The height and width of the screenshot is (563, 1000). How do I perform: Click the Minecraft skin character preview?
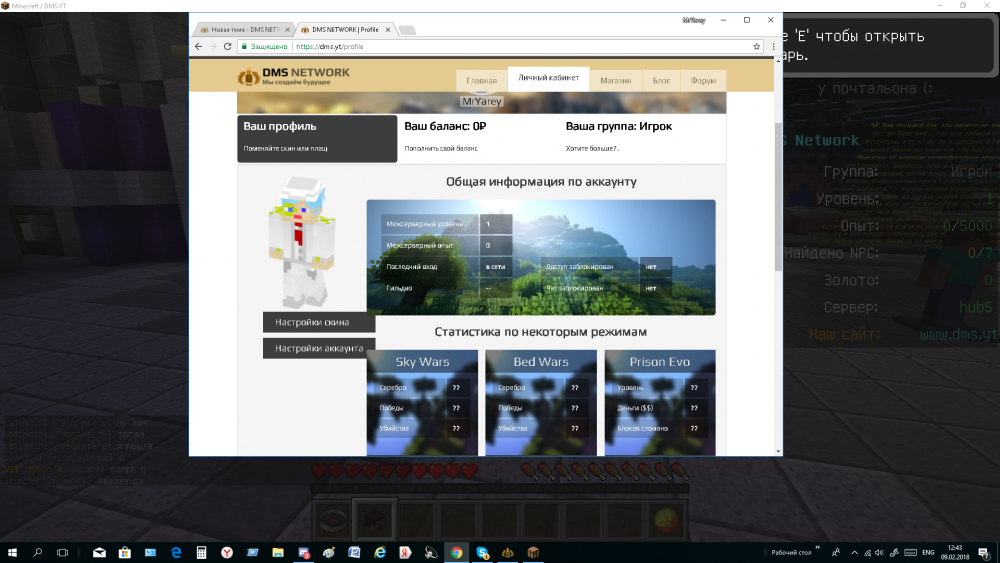[302, 242]
